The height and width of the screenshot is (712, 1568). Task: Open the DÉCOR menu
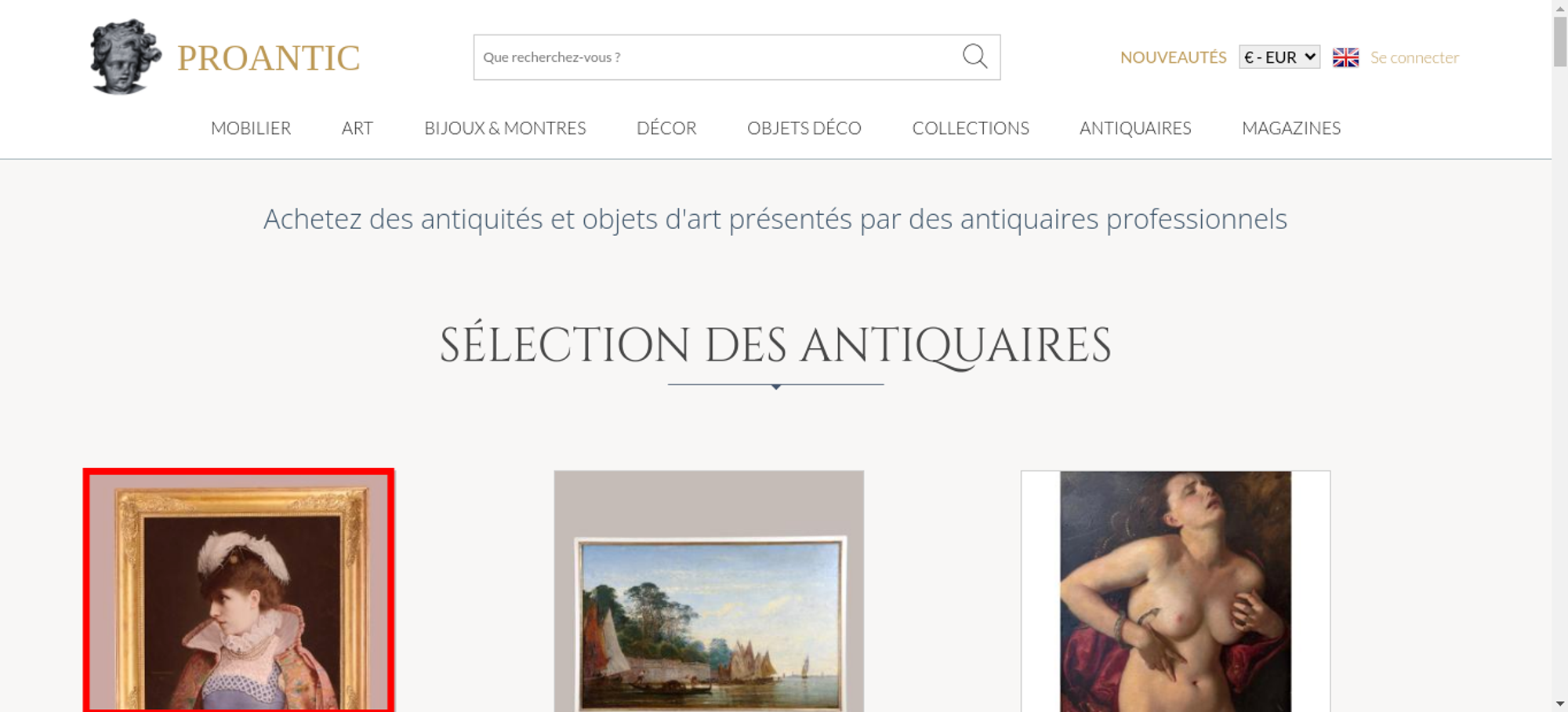666,128
